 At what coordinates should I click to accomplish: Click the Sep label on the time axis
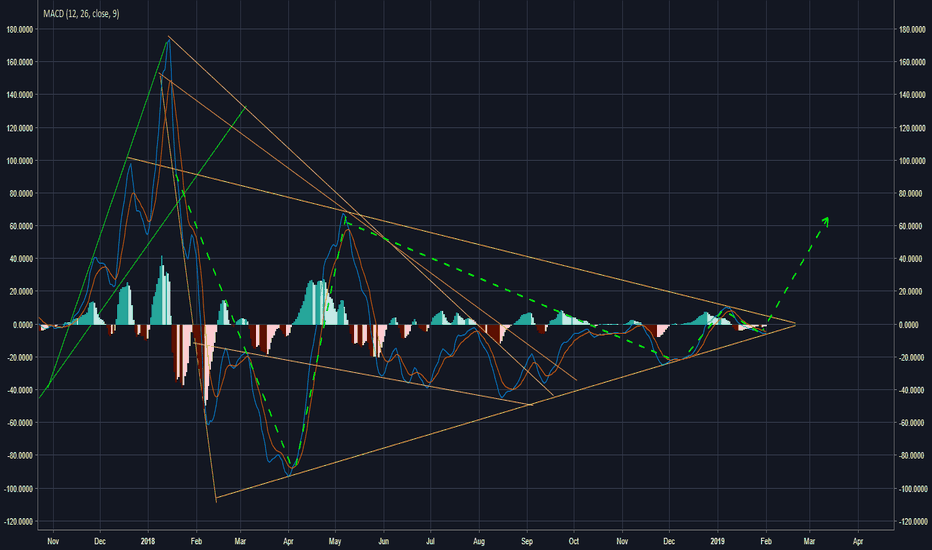click(x=527, y=541)
